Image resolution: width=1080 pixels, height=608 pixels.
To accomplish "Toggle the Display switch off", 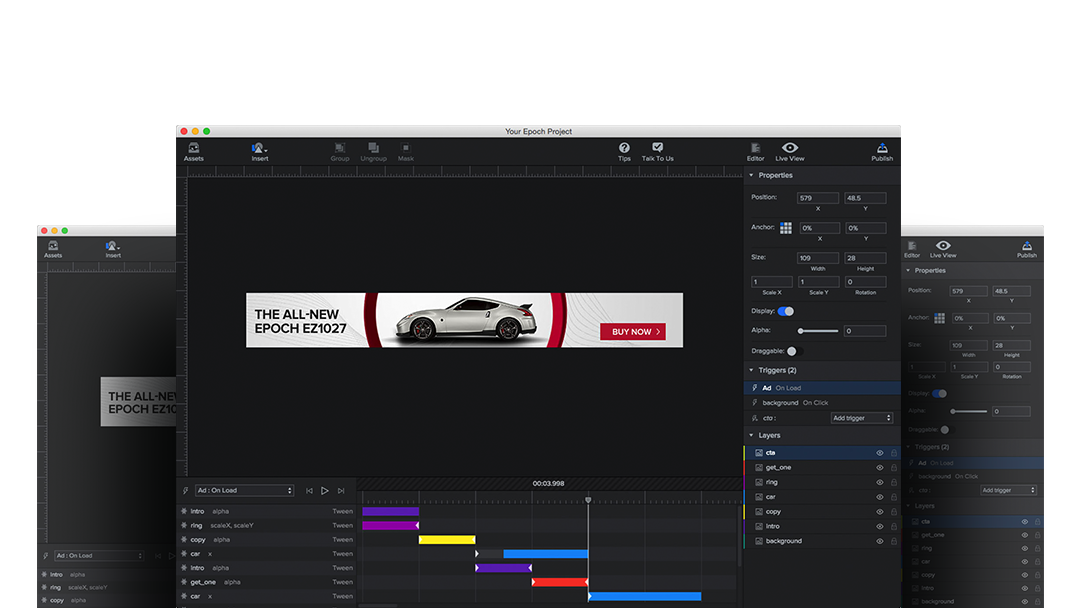I will coord(784,311).
